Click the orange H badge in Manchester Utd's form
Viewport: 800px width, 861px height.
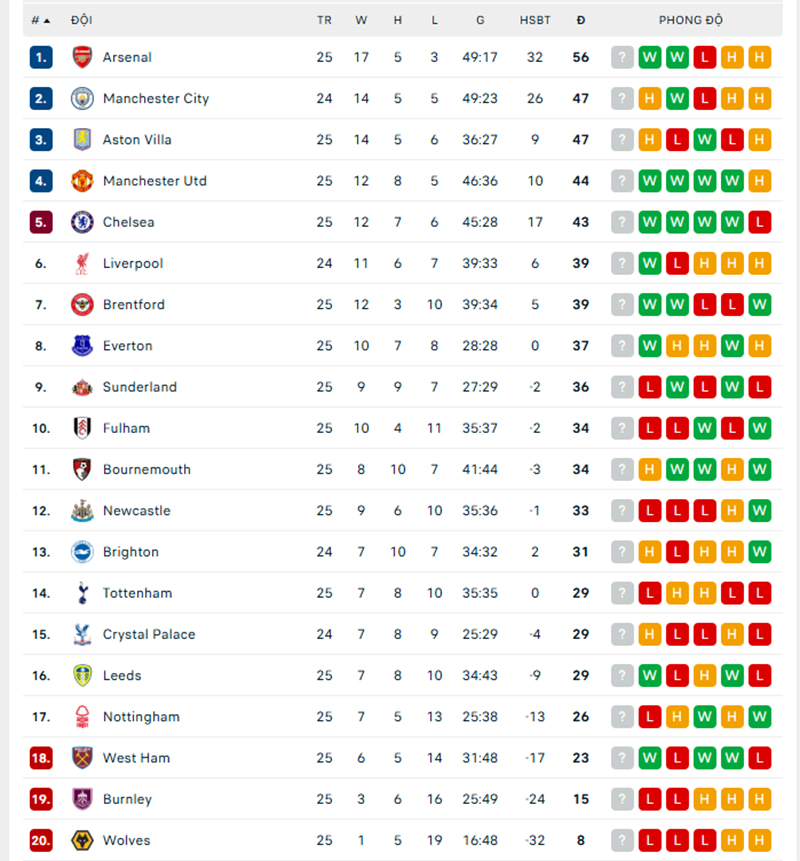760,181
